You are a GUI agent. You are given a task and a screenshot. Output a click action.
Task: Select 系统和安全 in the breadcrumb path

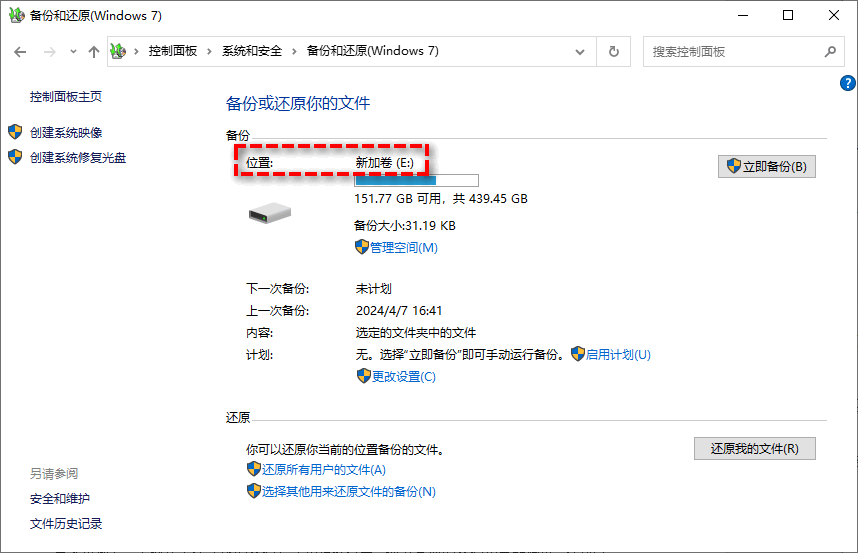(252, 51)
